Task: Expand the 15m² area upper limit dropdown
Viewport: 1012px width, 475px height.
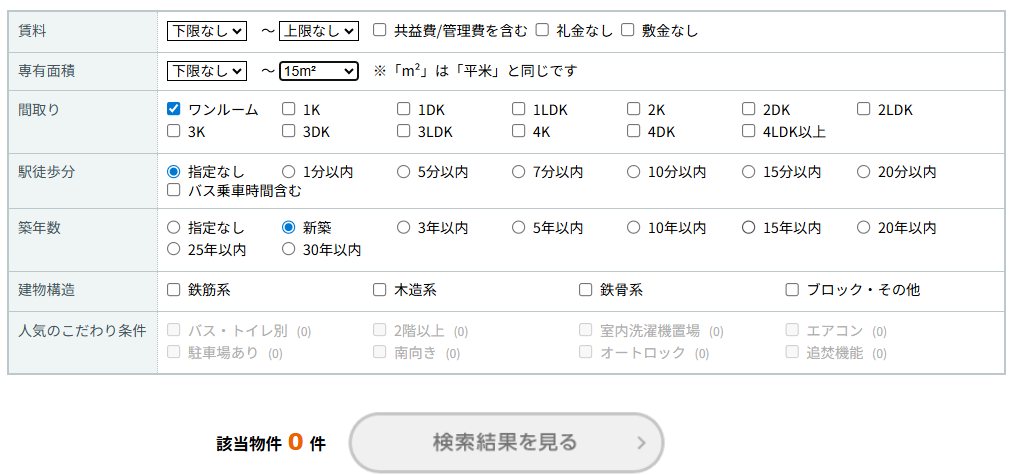Action: click(318, 71)
